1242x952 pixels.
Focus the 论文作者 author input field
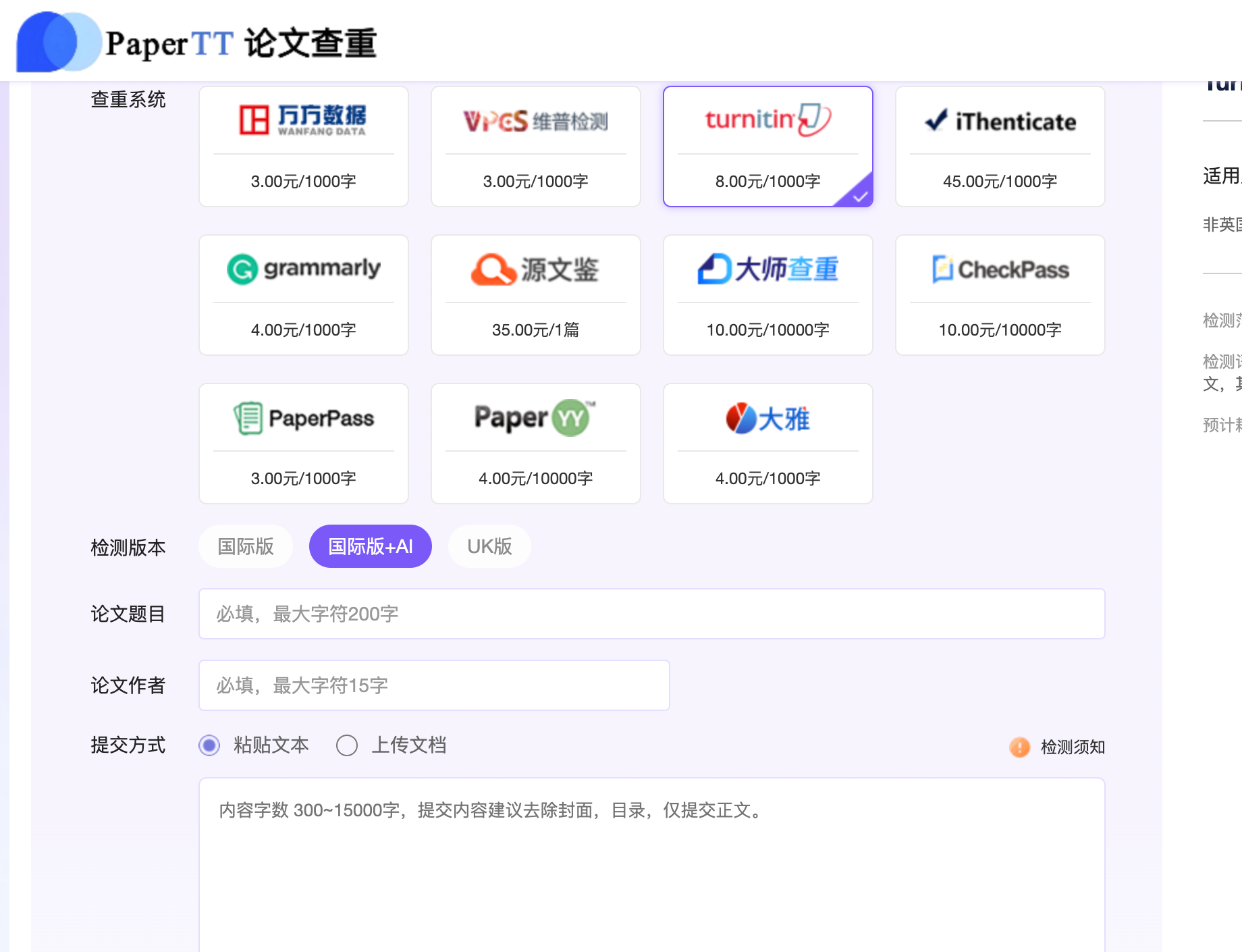point(434,685)
